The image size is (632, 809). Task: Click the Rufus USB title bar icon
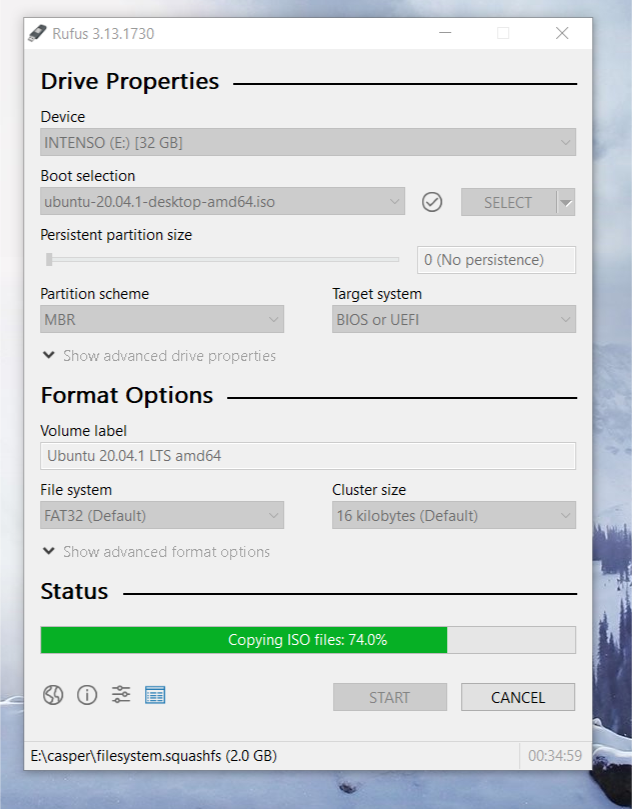(x=37, y=33)
